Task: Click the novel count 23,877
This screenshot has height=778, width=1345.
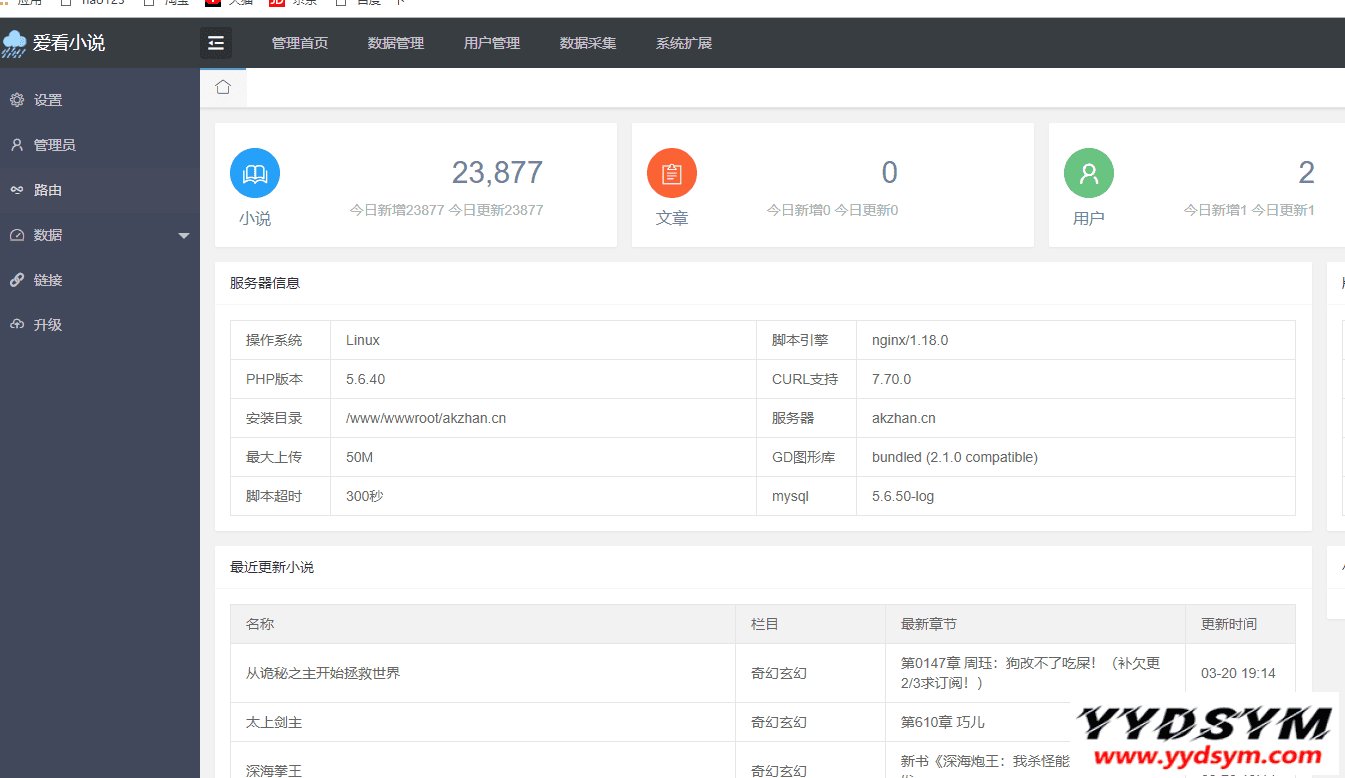Action: 497,173
